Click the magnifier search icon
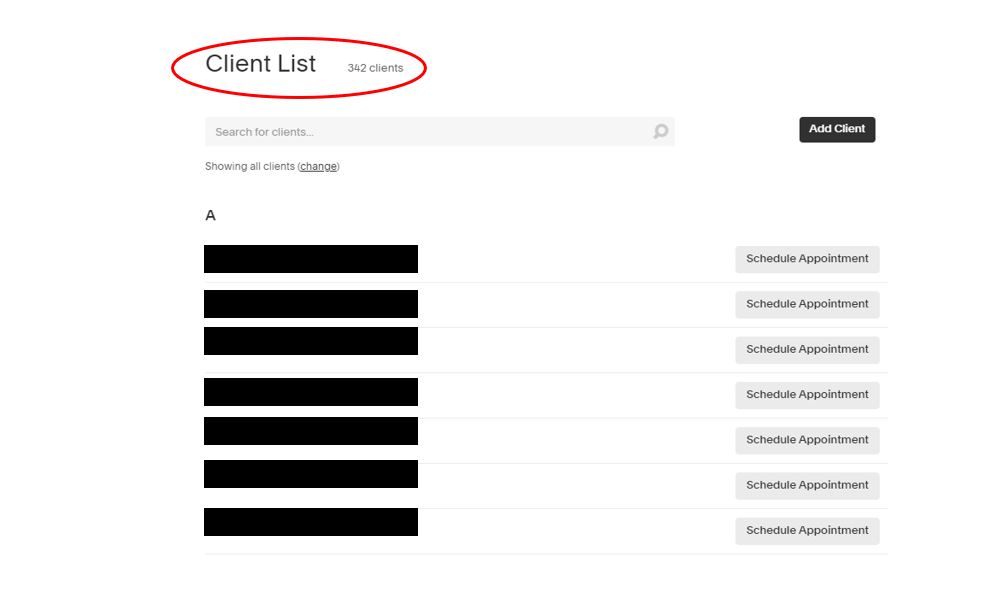Screen dimensions: 988x601 [x=660, y=131]
